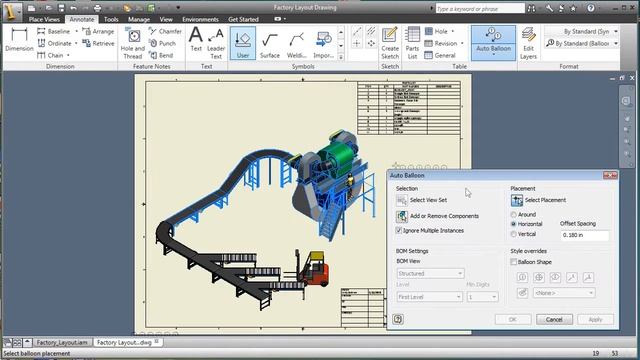Click the parts list table on drawing
This screenshot has height=360, width=640.
tap(409, 108)
